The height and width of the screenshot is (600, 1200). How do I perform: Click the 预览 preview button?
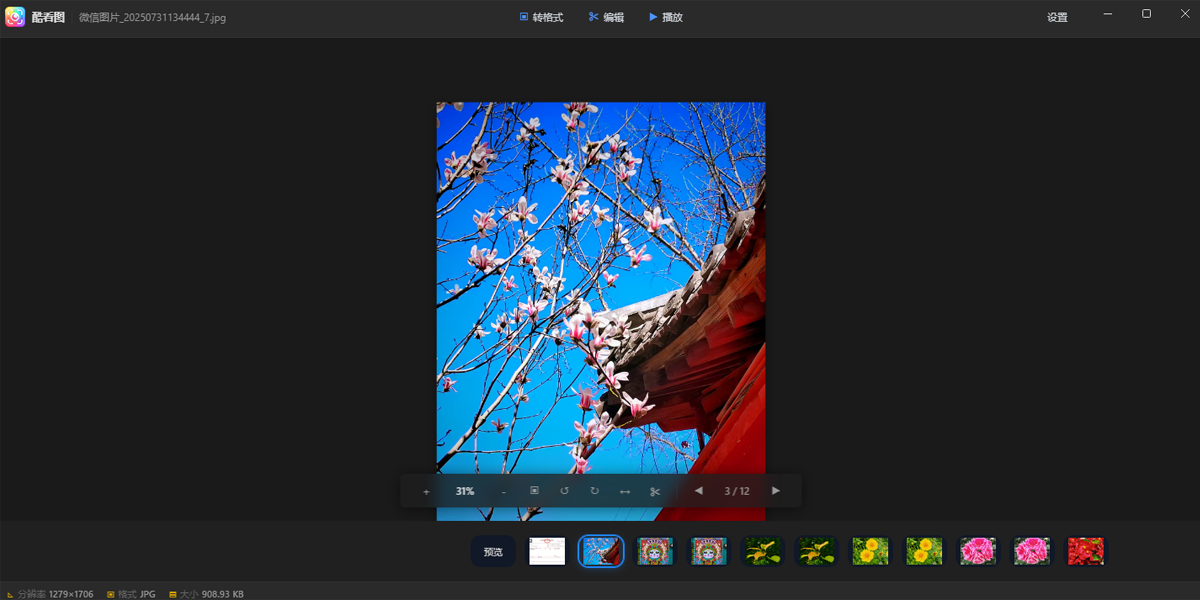tap(493, 552)
